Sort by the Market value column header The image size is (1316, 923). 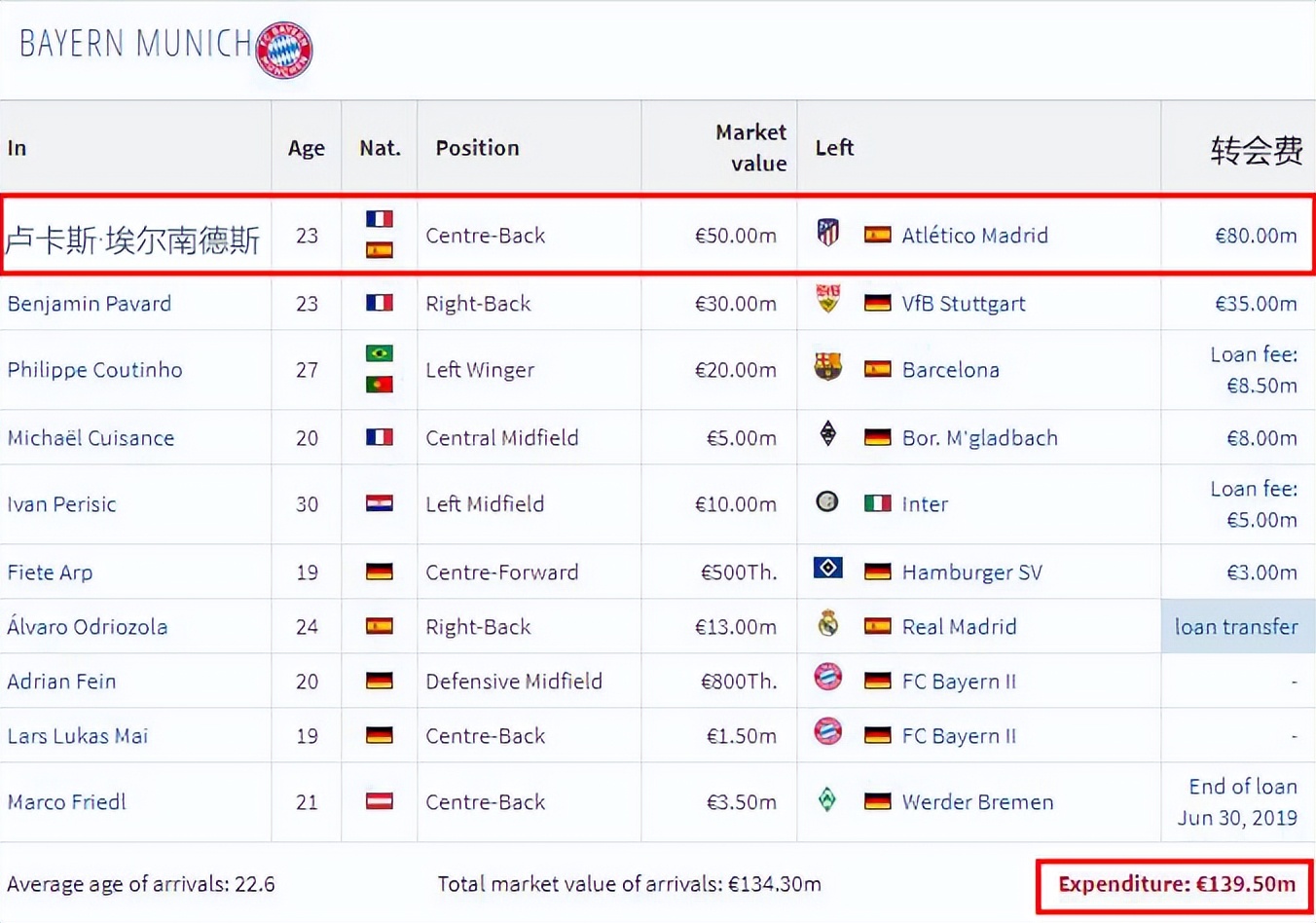(750, 148)
